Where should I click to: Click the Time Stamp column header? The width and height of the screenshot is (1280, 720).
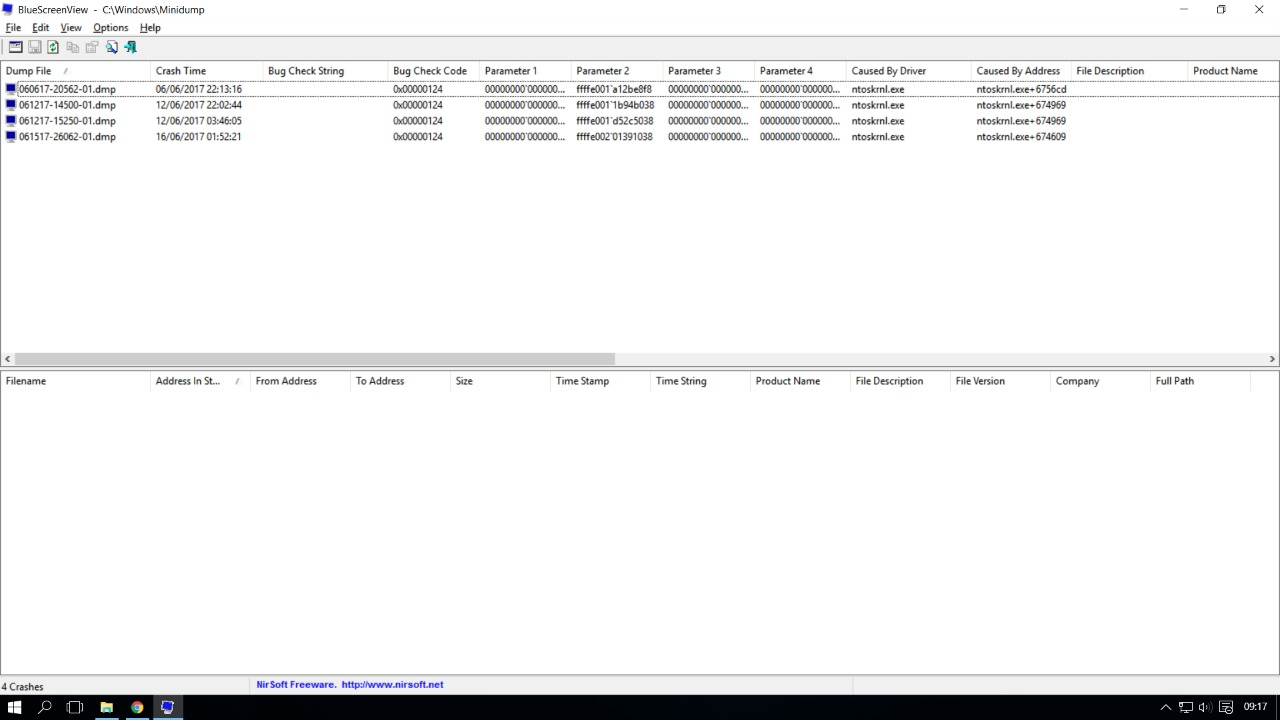[x=600, y=381]
